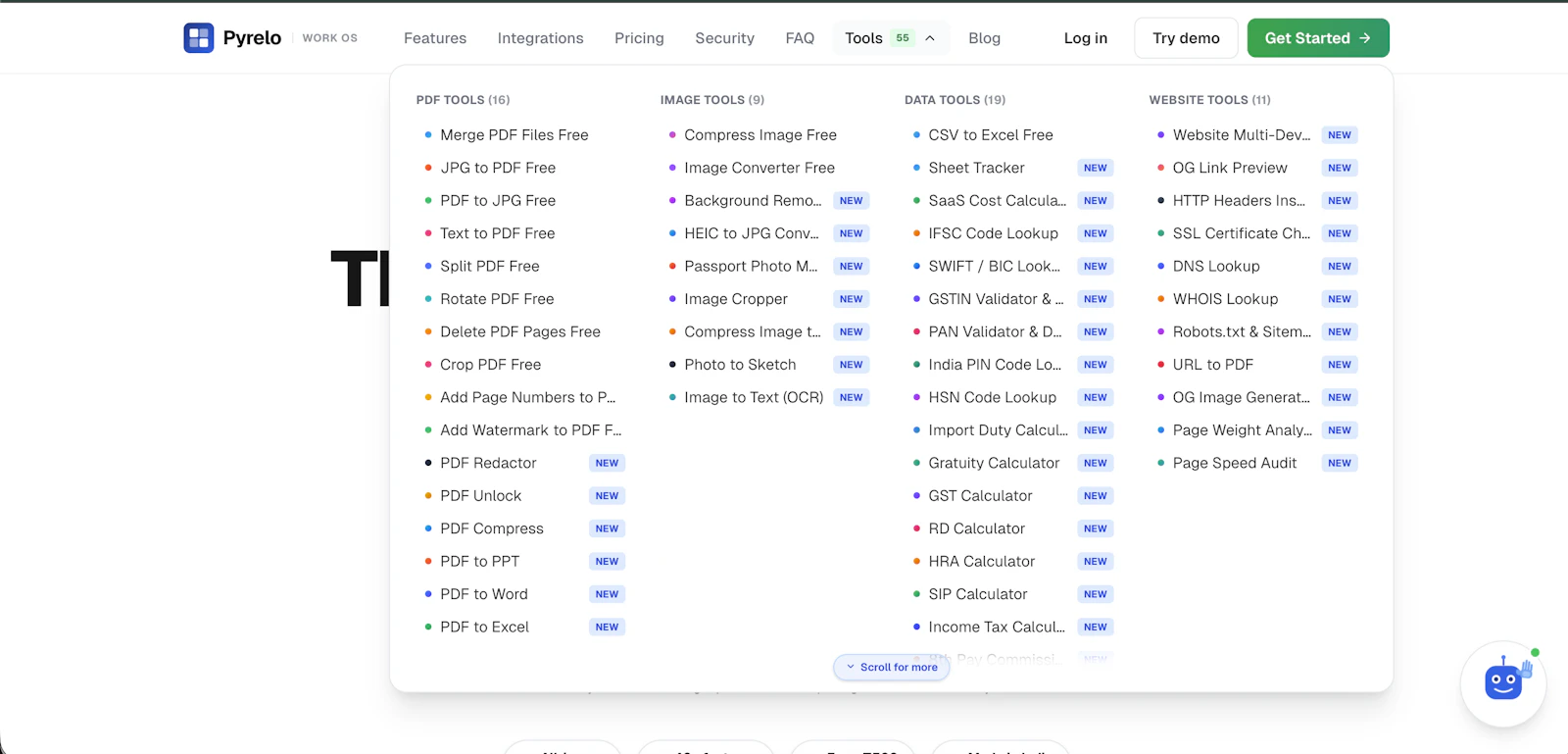The image size is (1568, 754).
Task: Open Crop PDF Free
Action: [490, 365]
